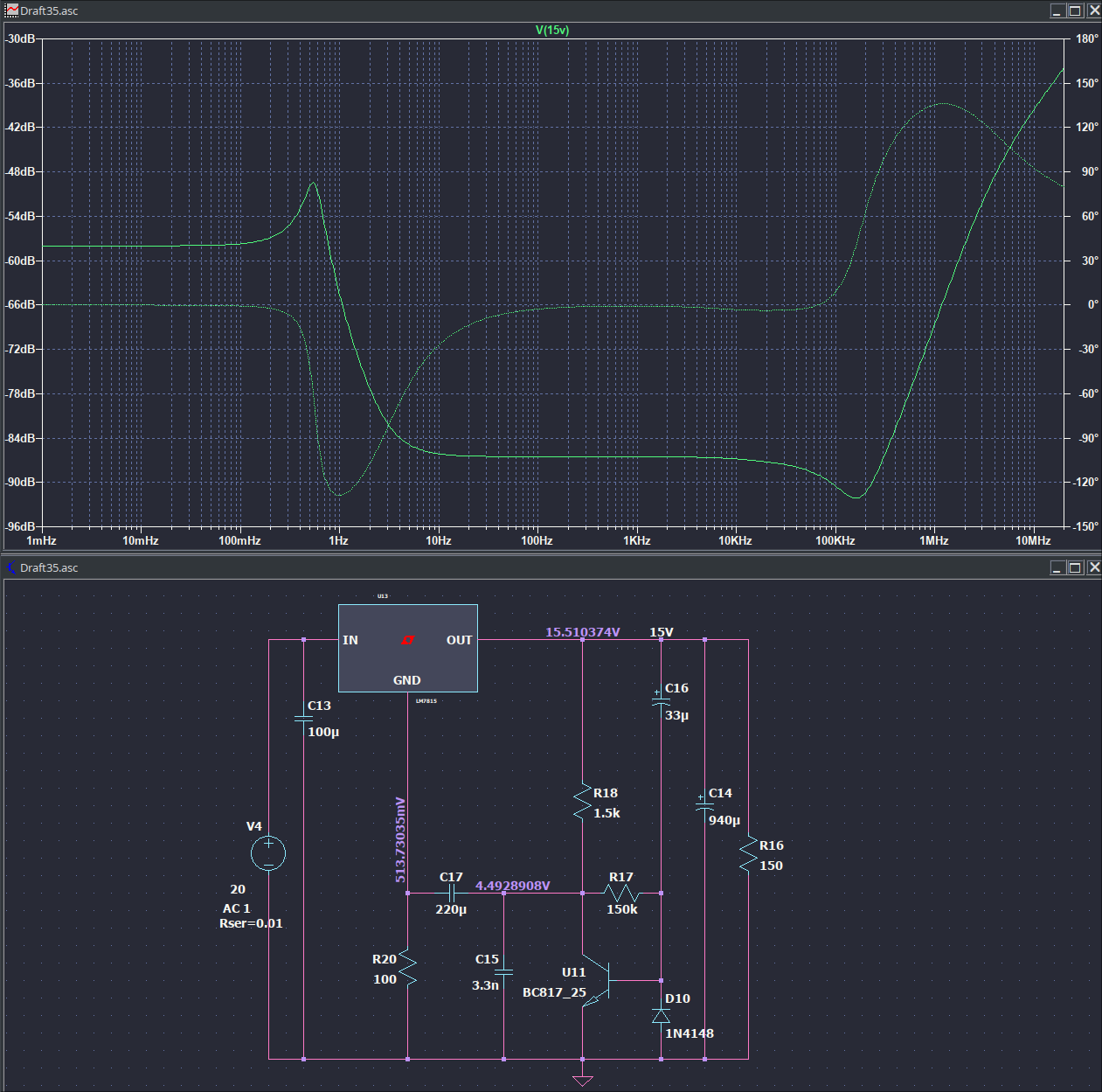The height and width of the screenshot is (1092, 1102).
Task: Select capacitor C15 symbol
Action: [503, 972]
